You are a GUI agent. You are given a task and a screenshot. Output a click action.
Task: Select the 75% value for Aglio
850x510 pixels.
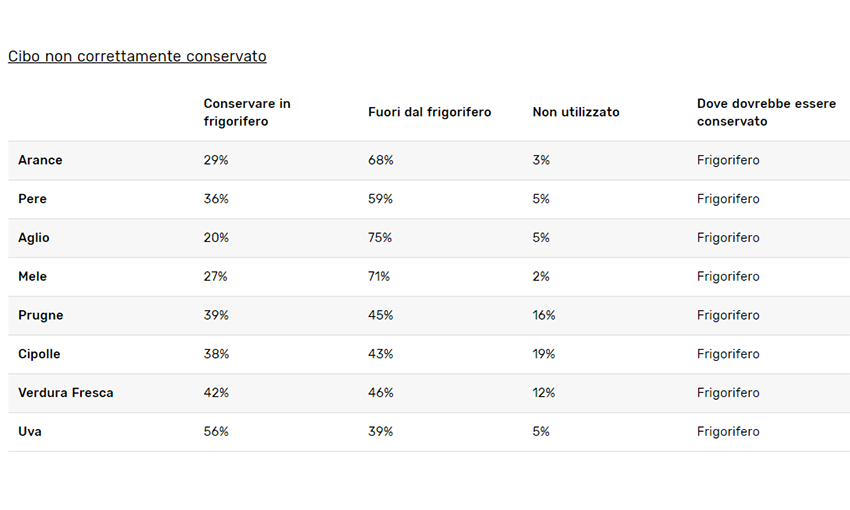point(380,238)
